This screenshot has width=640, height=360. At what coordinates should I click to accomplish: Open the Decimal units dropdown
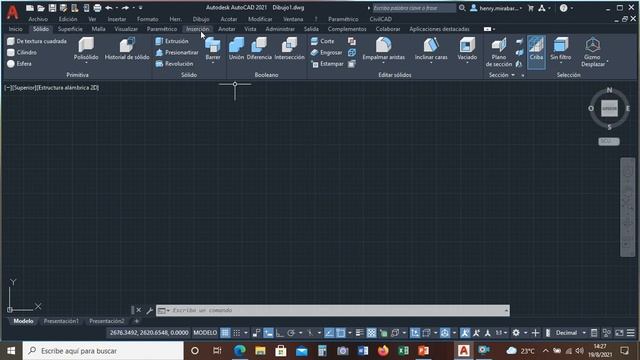571,333
